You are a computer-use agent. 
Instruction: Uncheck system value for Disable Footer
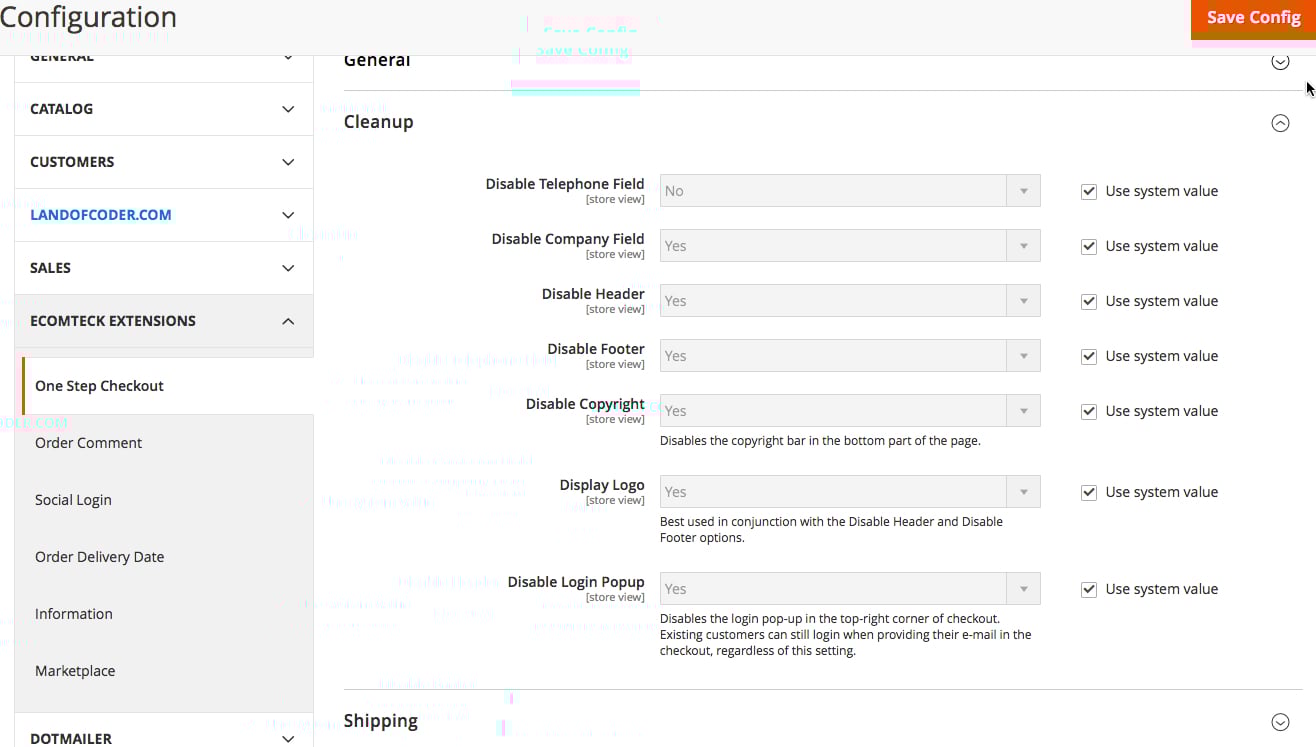pyautogui.click(x=1089, y=356)
